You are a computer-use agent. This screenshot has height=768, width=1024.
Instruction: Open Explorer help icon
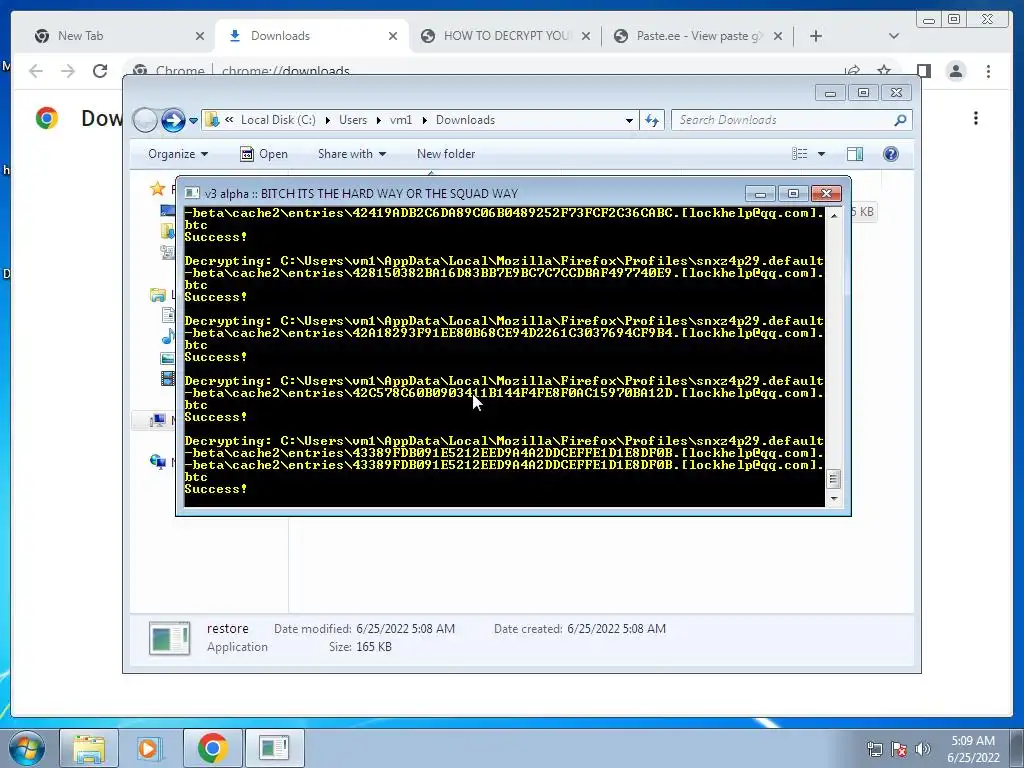[x=891, y=154]
